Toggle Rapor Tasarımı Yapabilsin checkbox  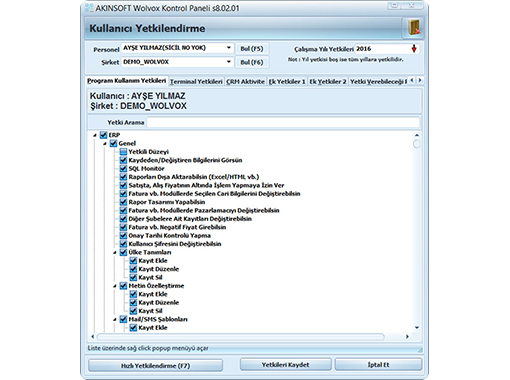tap(123, 202)
